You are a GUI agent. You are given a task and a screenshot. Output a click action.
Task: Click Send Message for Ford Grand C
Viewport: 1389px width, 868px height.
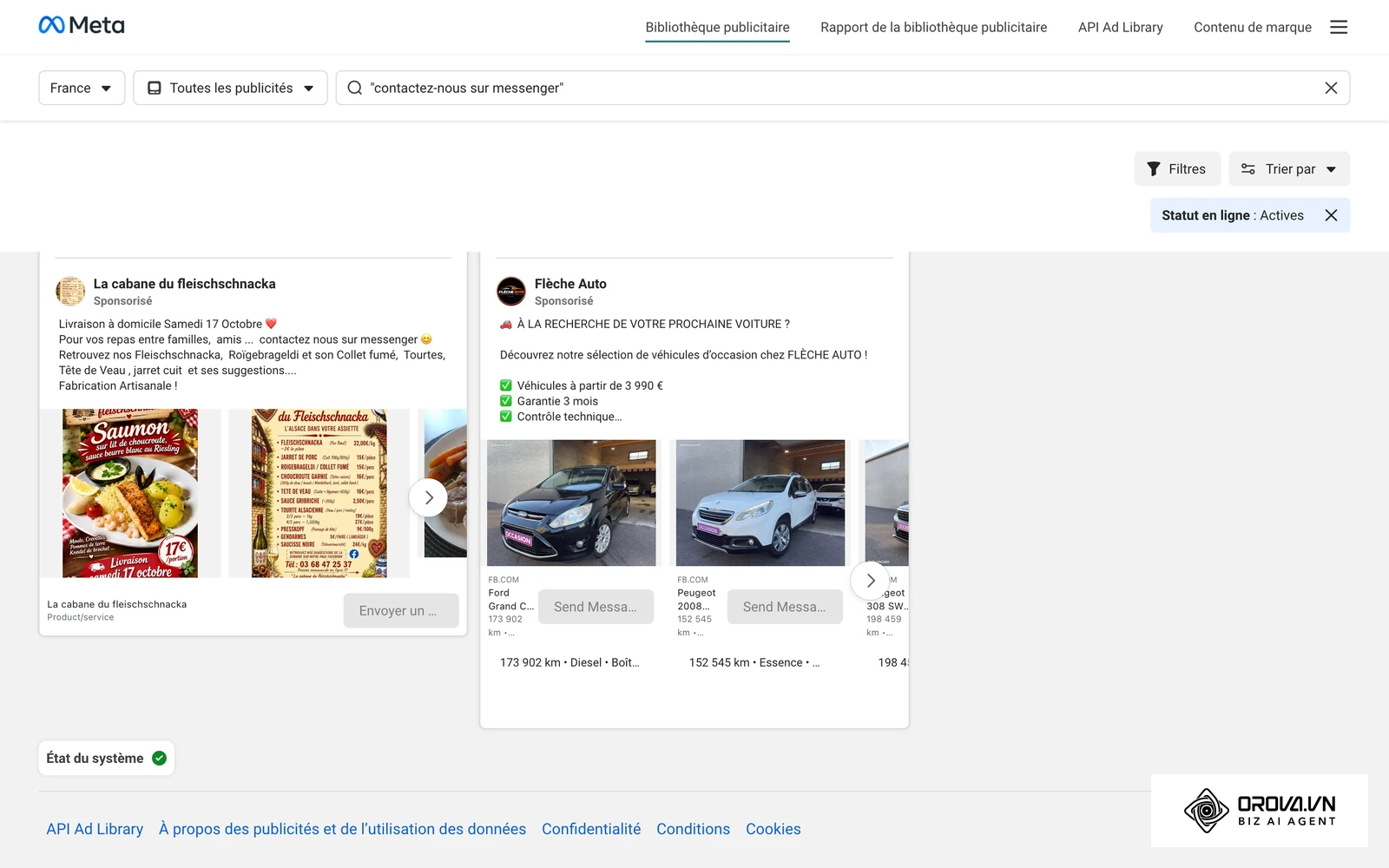[x=596, y=607]
